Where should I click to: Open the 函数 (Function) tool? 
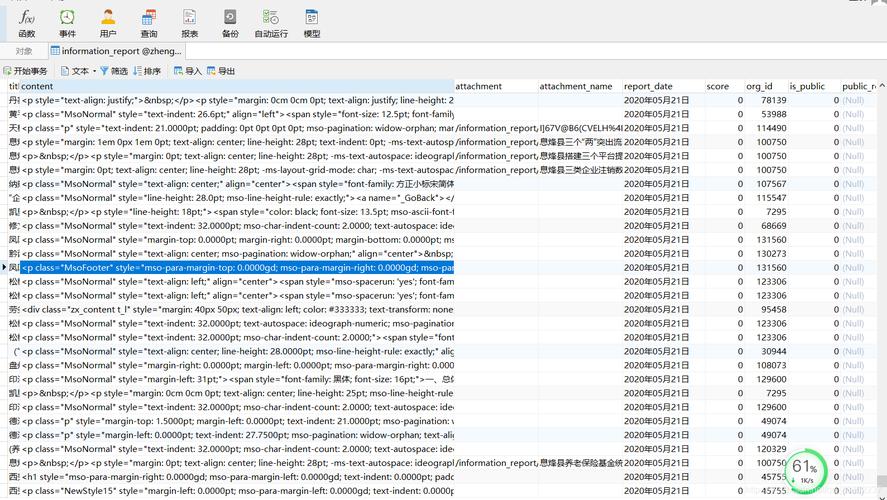pyautogui.click(x=27, y=24)
